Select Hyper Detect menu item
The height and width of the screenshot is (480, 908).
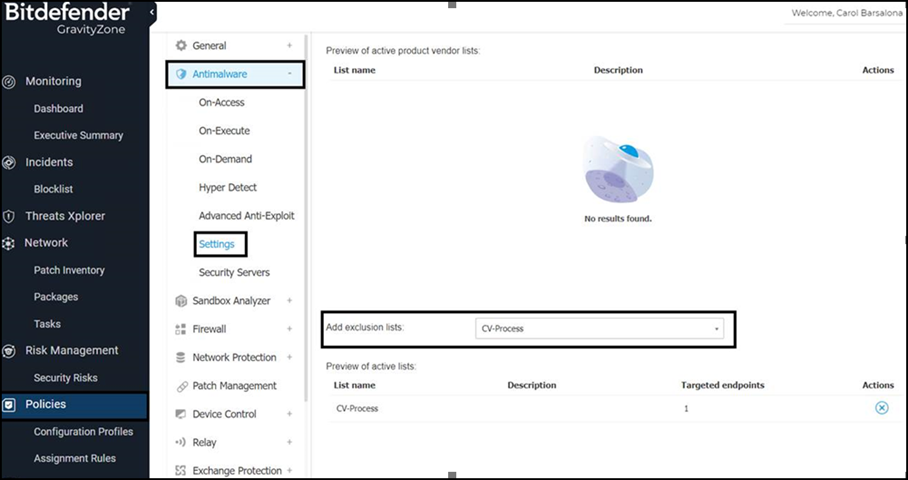[x=227, y=188]
